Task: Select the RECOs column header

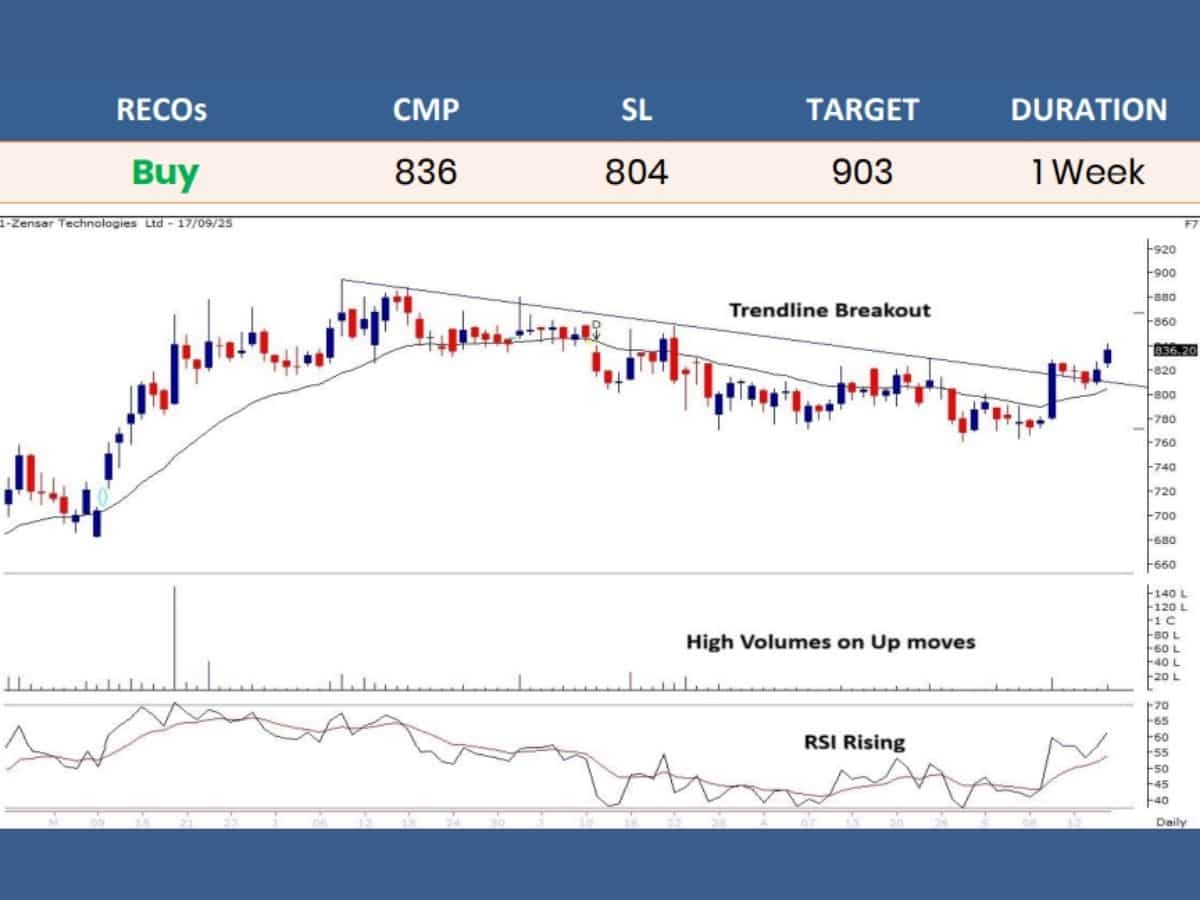Action: pyautogui.click(x=161, y=109)
